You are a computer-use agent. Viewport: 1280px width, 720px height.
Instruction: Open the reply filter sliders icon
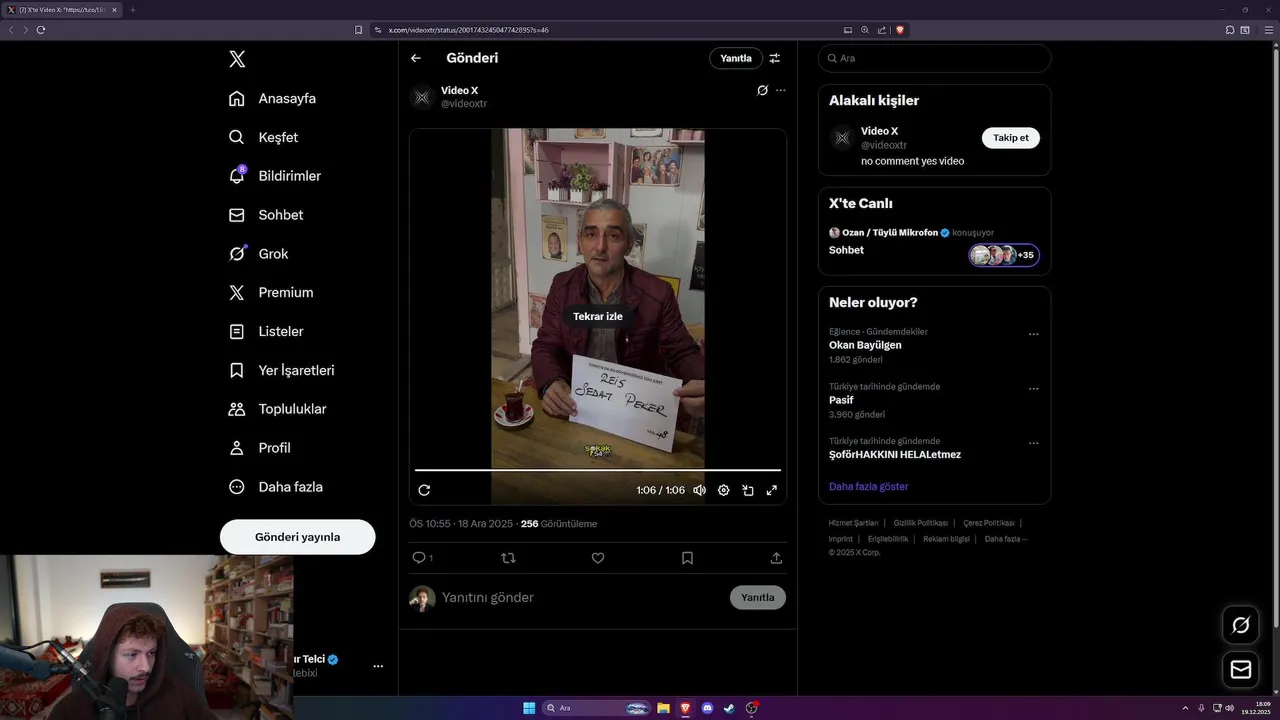coord(775,58)
